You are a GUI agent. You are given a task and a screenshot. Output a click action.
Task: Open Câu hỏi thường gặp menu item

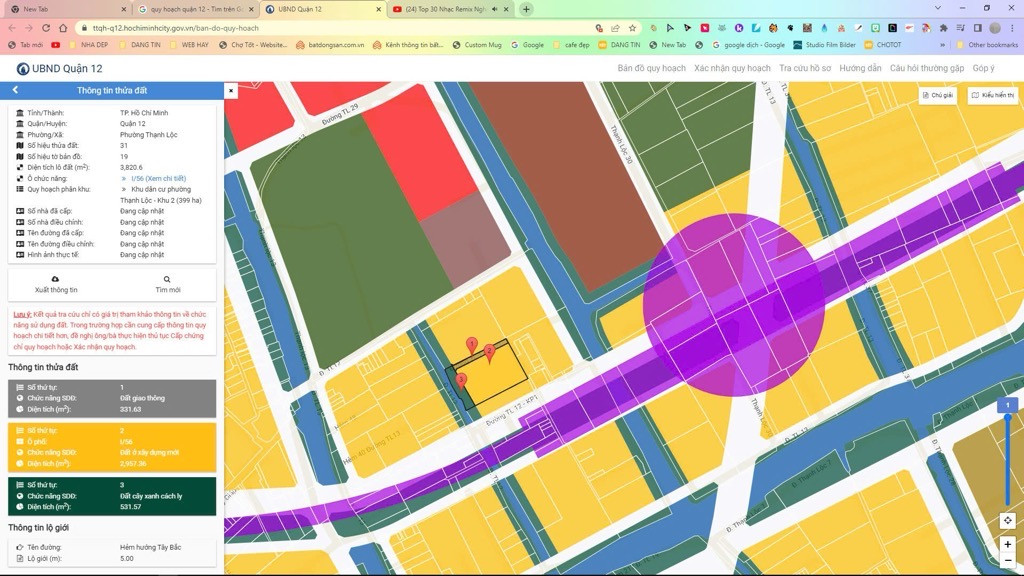[927, 68]
